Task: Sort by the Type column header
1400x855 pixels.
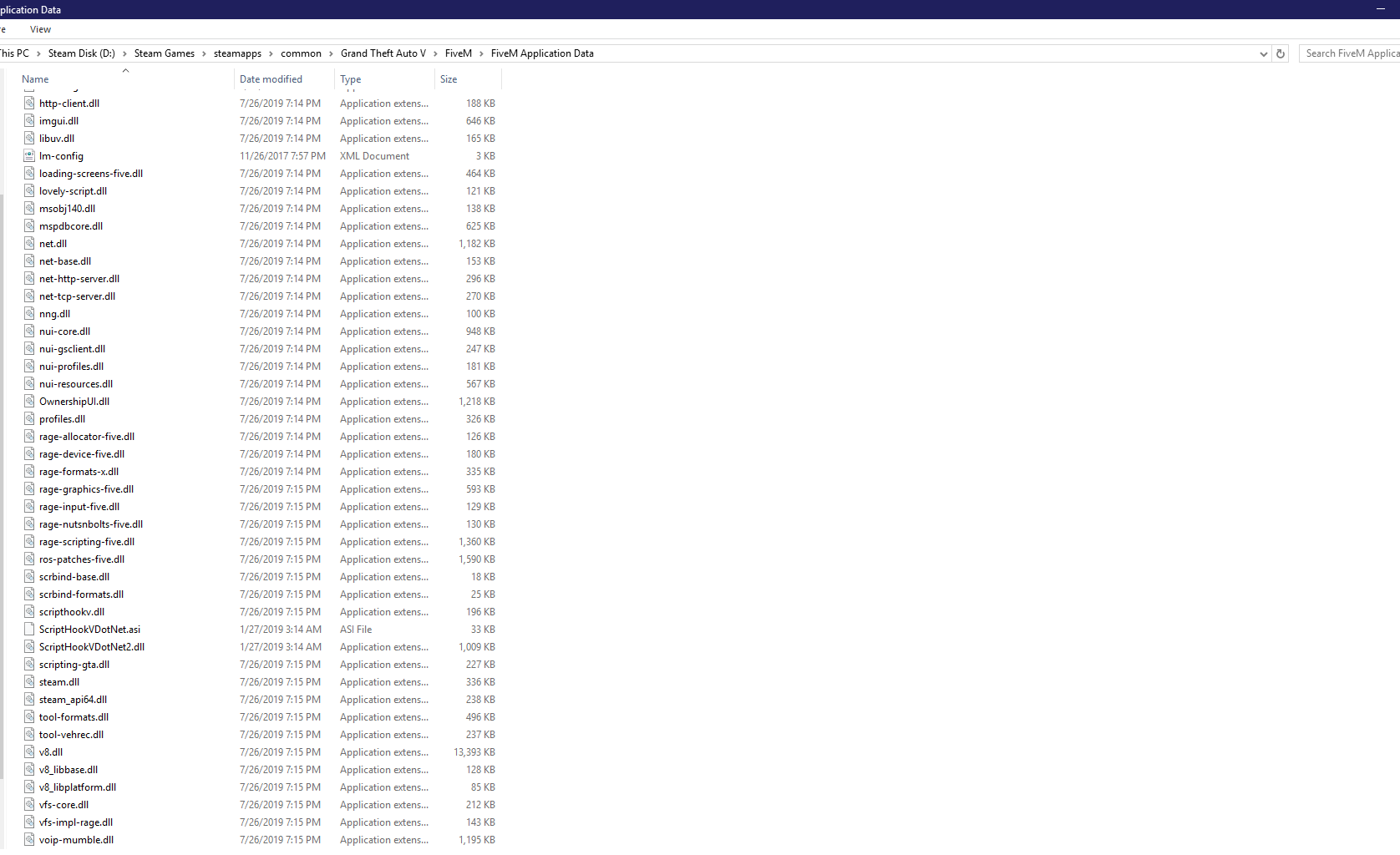Action: (351, 79)
